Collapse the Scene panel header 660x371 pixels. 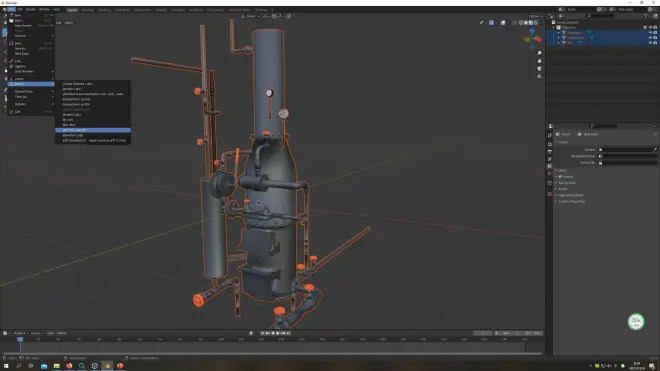click(x=562, y=142)
